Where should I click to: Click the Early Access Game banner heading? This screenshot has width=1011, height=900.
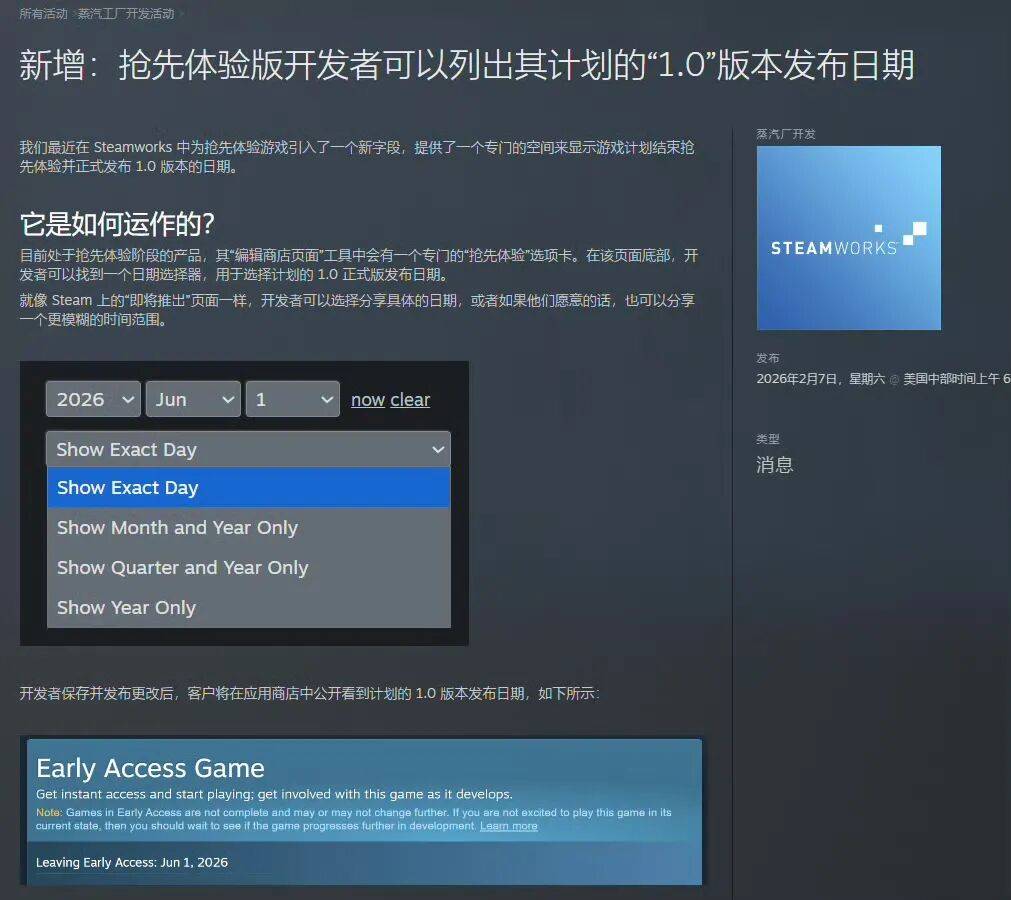pyautogui.click(x=150, y=768)
